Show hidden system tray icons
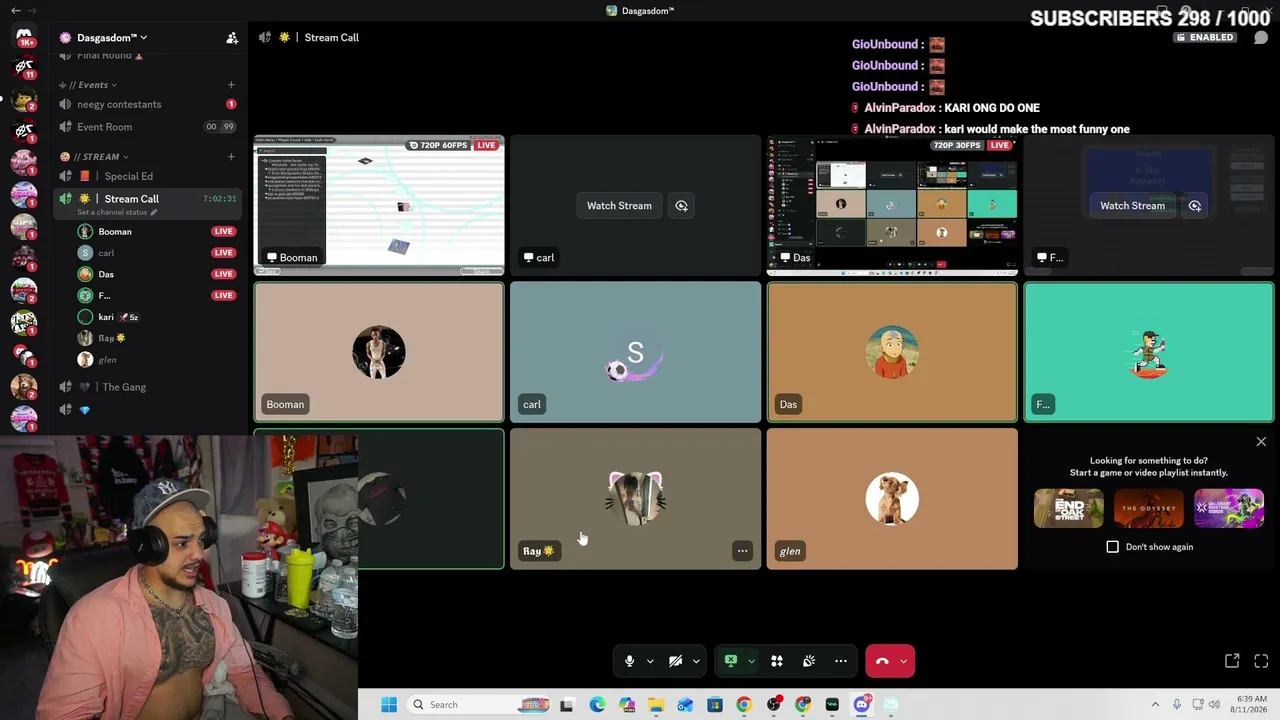Viewport: 1280px width, 720px height. click(x=1155, y=705)
